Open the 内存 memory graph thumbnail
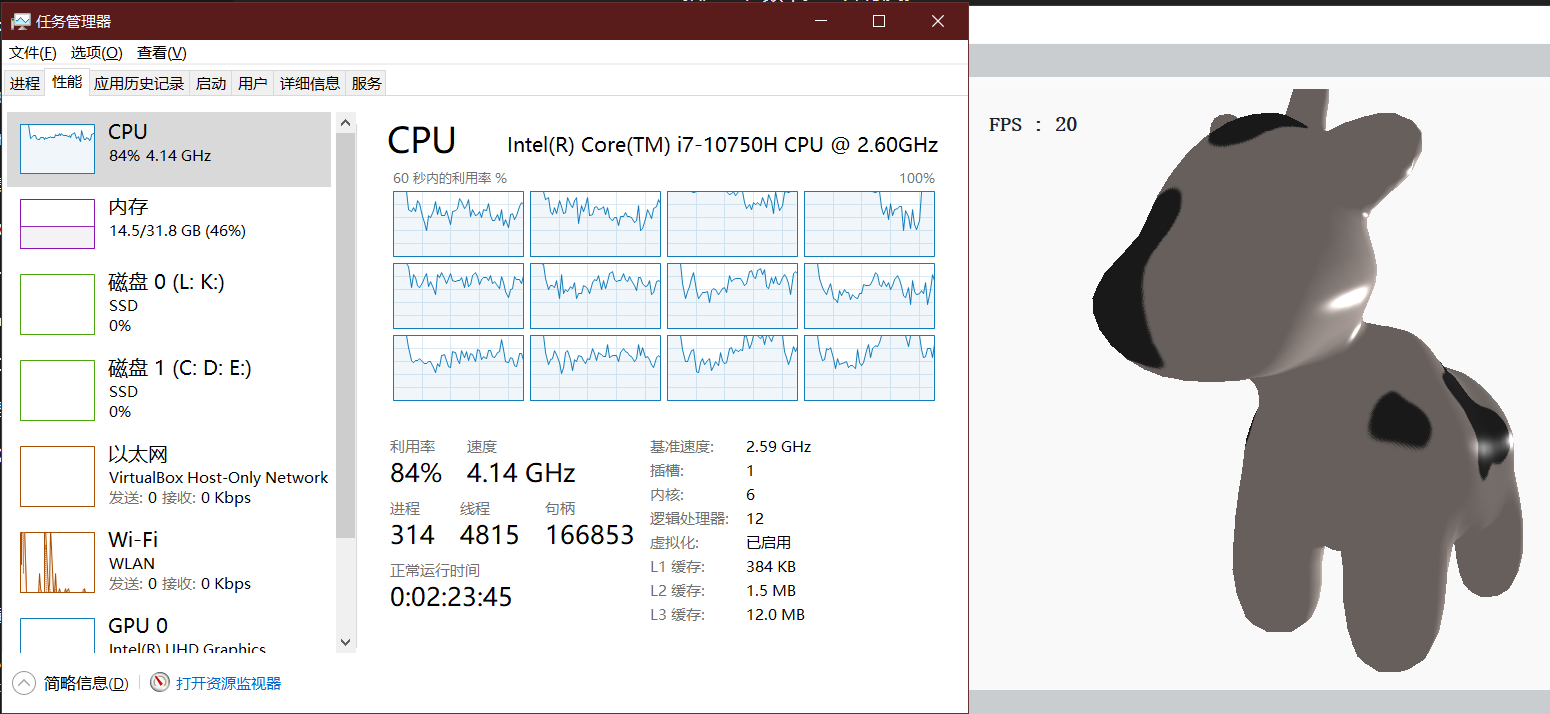 [x=57, y=224]
